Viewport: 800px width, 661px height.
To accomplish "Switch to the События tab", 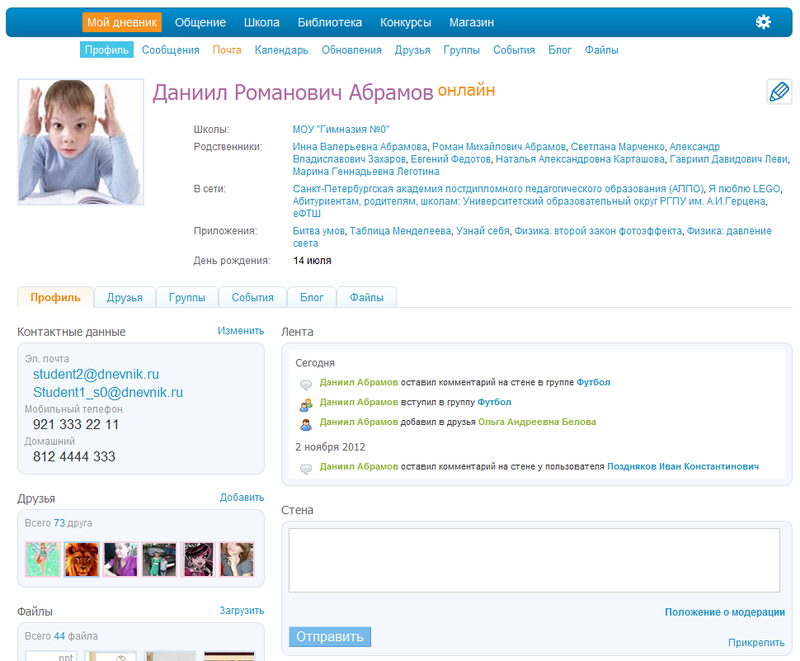I will coord(253,297).
